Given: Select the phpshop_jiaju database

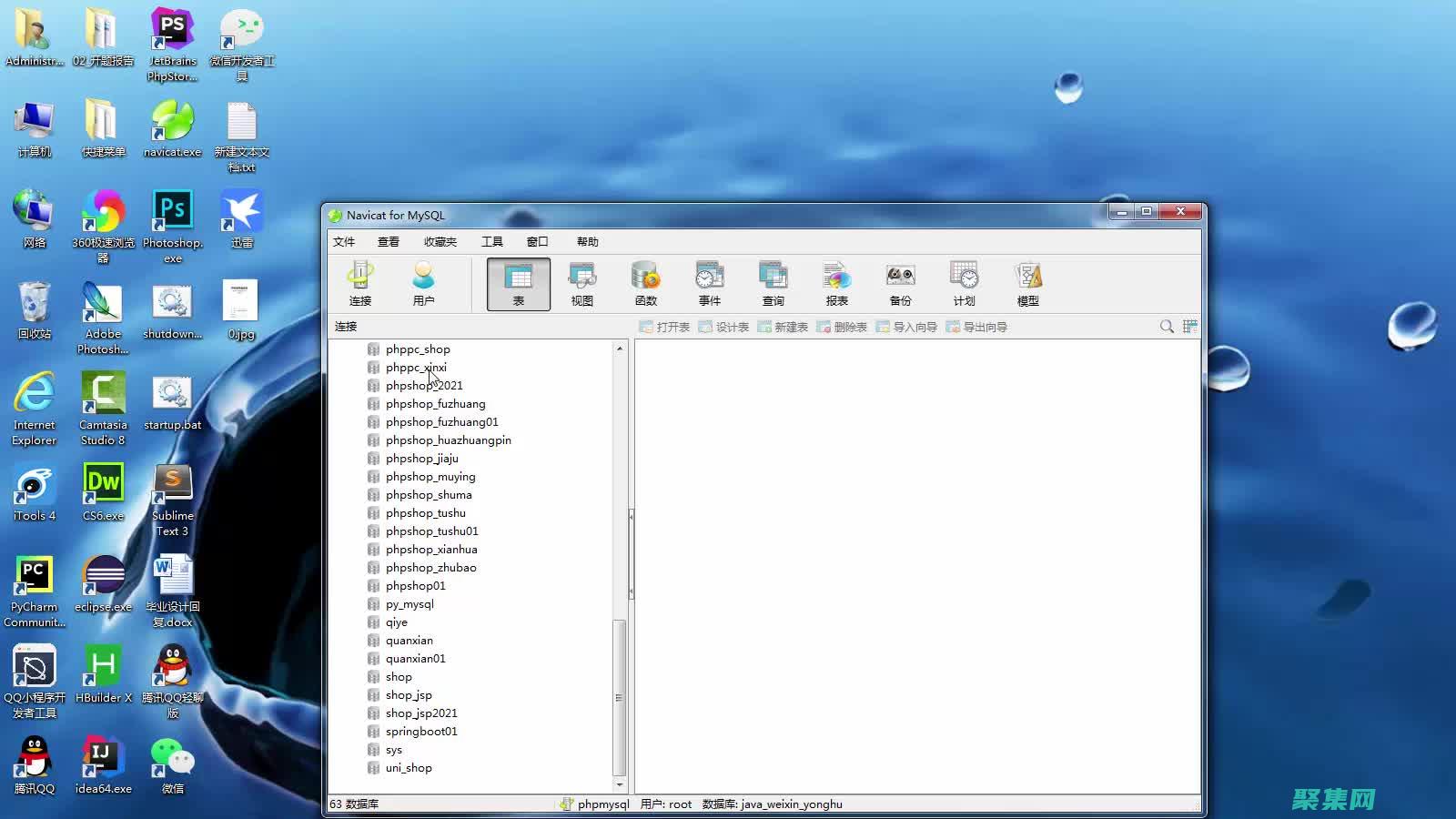Looking at the screenshot, I should click(x=421, y=459).
